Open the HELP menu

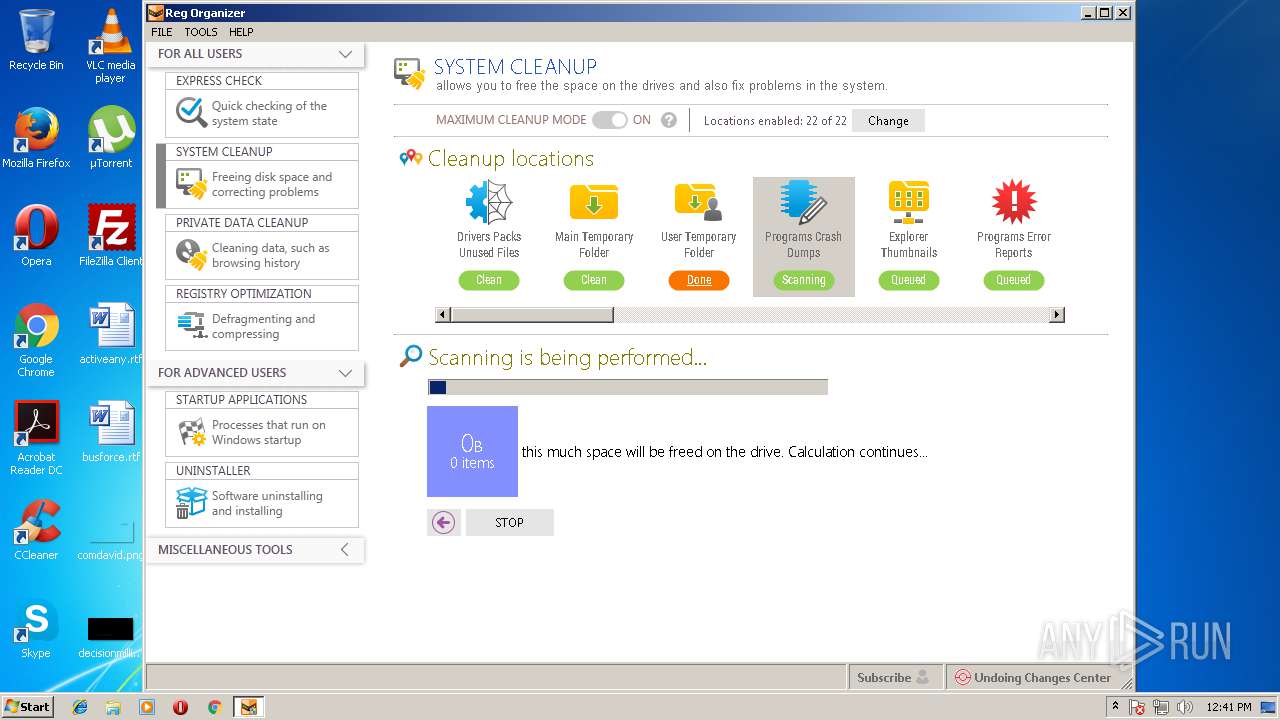click(x=241, y=32)
